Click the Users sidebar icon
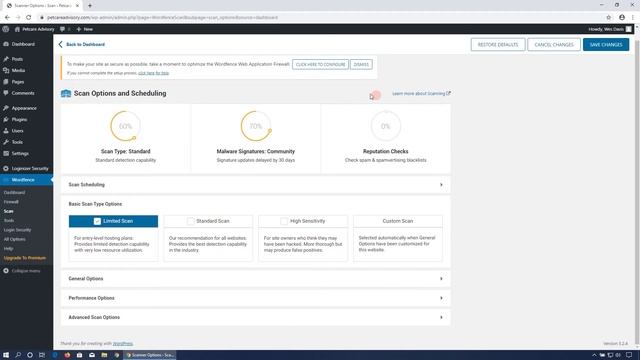The height and width of the screenshot is (360, 640). 6,131
